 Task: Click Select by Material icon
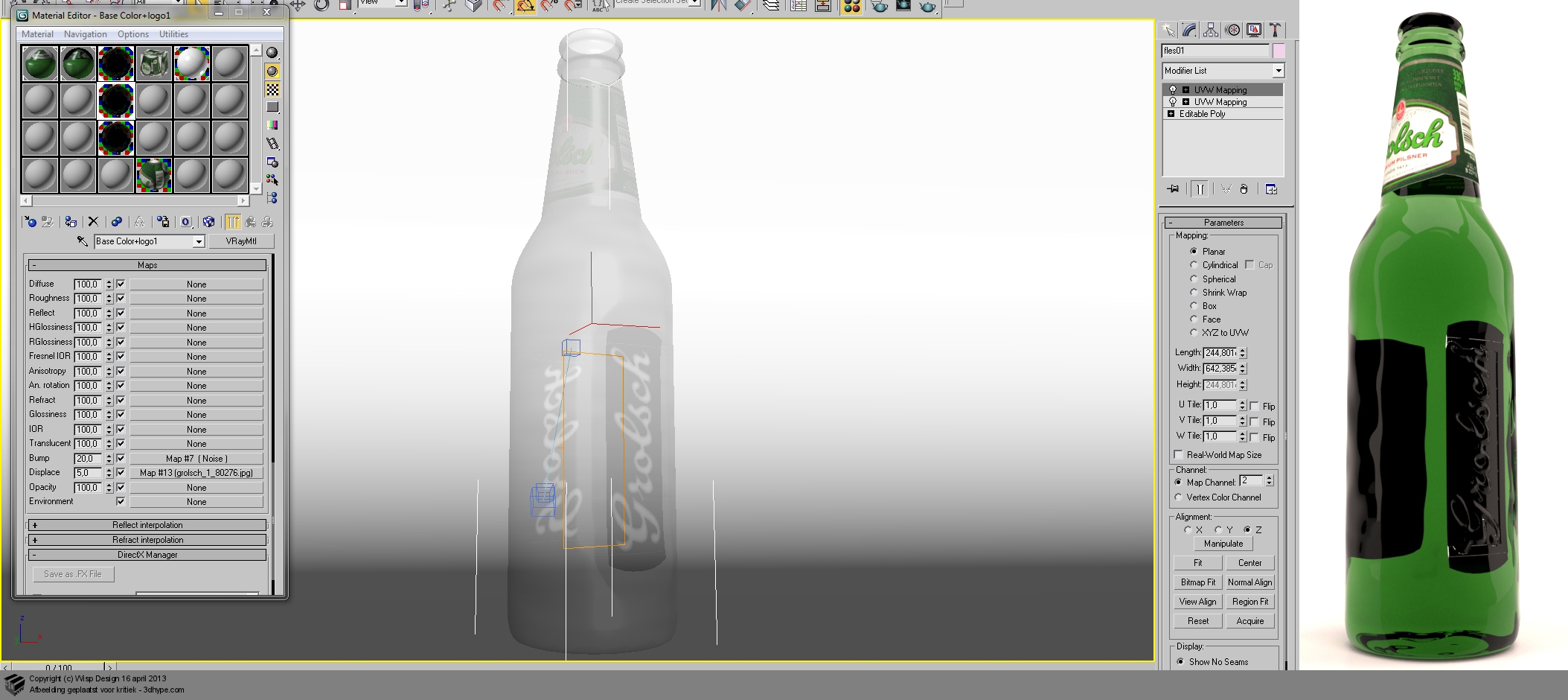(272, 180)
